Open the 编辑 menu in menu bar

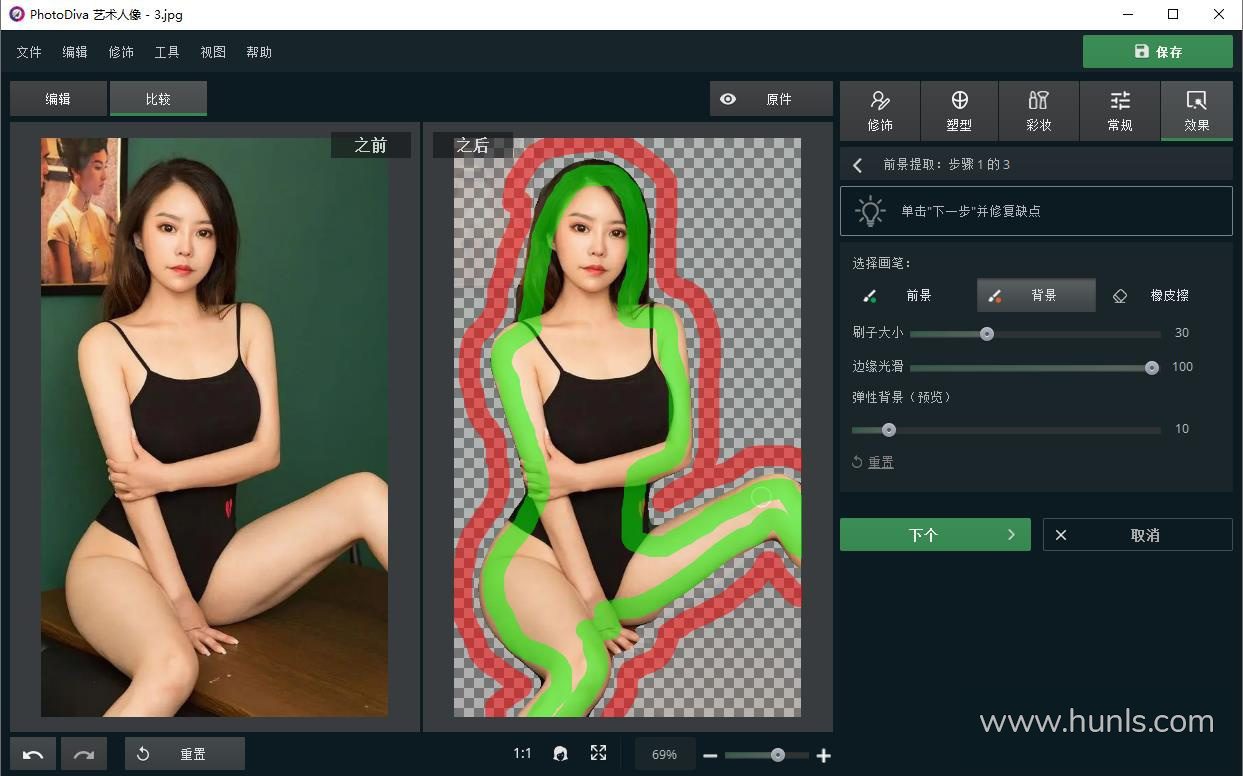click(75, 52)
